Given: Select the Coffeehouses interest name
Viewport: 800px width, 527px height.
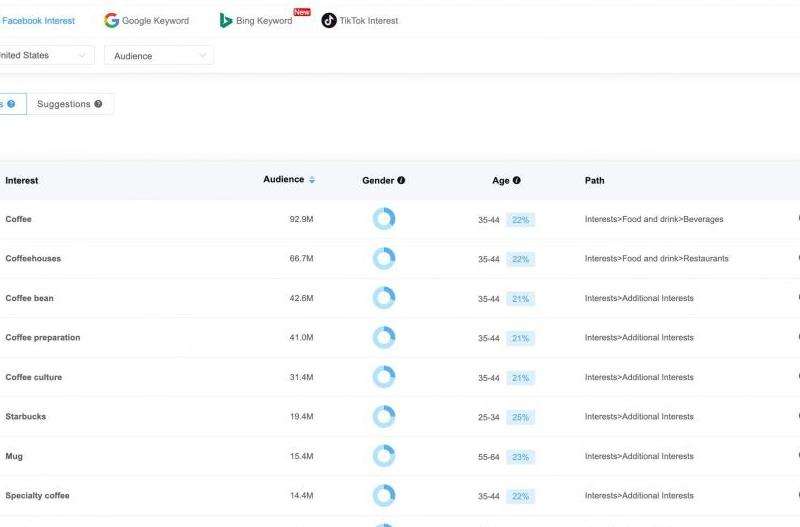Looking at the screenshot, I should pos(33,258).
